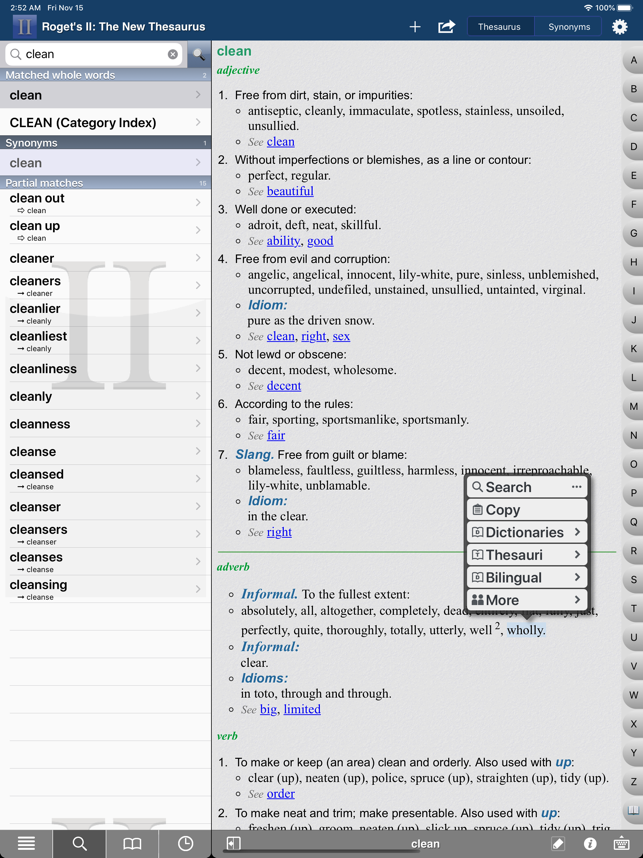Viewport: 643px width, 858px height.
Task: Open the bookmarks book icon in bottom bar
Action: point(132,844)
